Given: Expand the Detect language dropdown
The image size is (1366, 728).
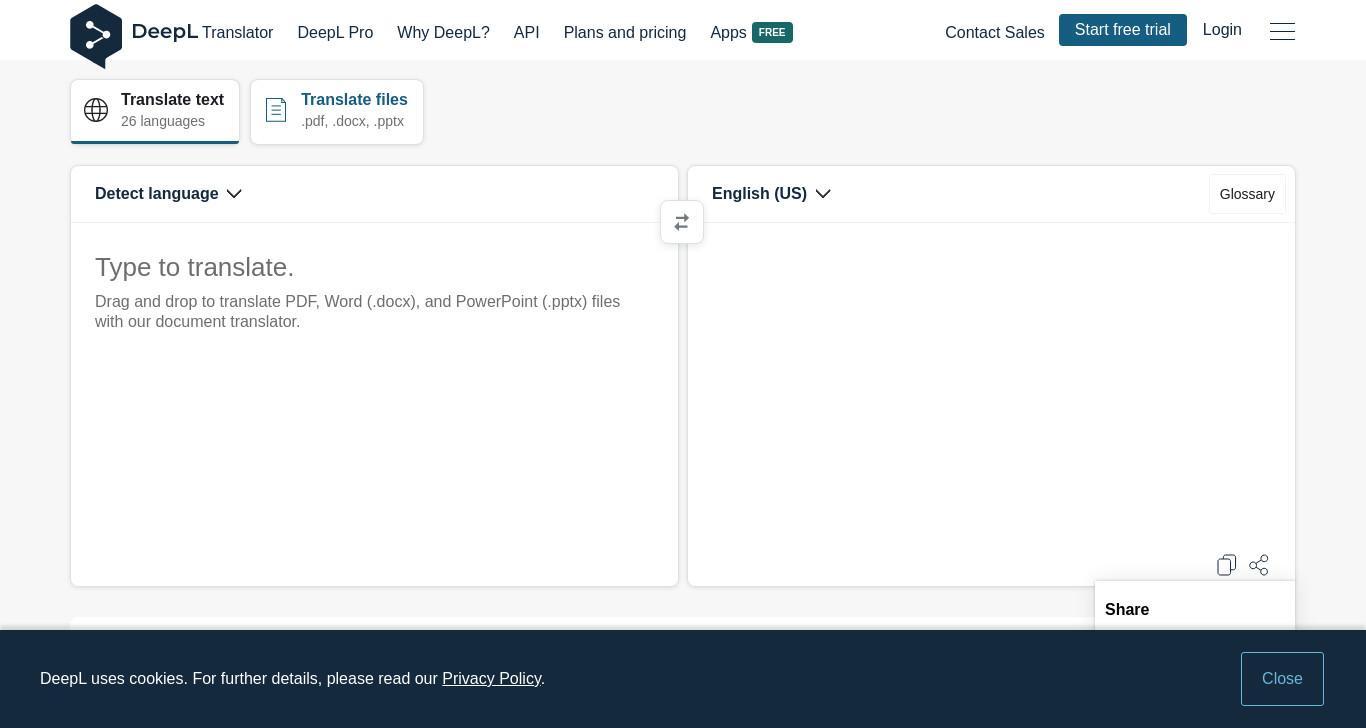Looking at the screenshot, I should tap(168, 194).
